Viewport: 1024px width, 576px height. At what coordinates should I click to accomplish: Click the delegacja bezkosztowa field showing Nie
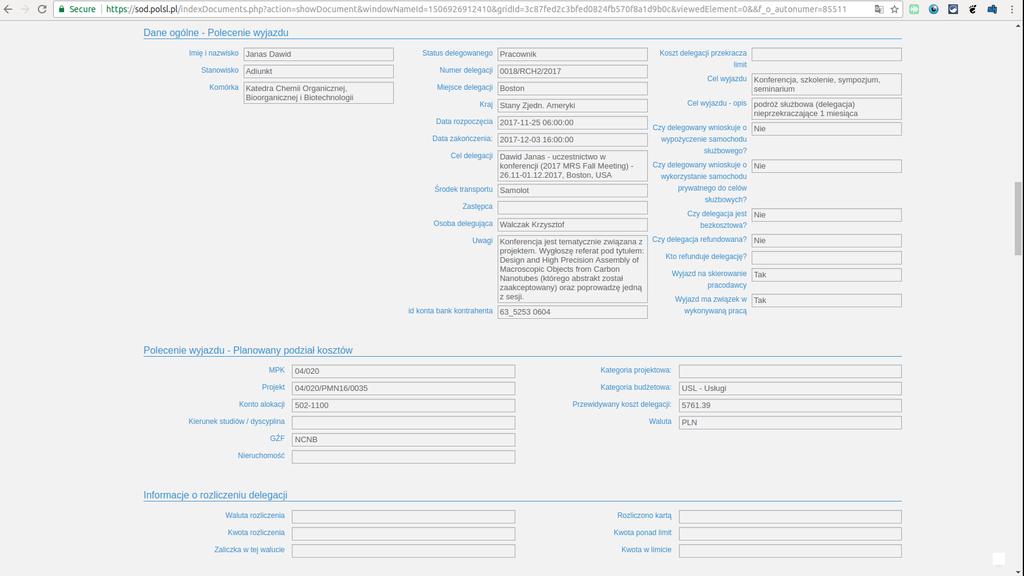tap(827, 215)
